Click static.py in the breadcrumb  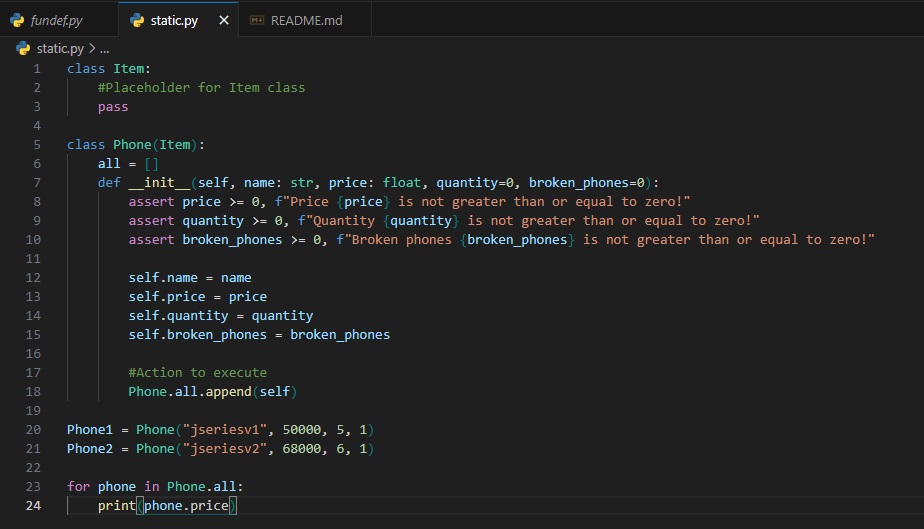[60, 48]
